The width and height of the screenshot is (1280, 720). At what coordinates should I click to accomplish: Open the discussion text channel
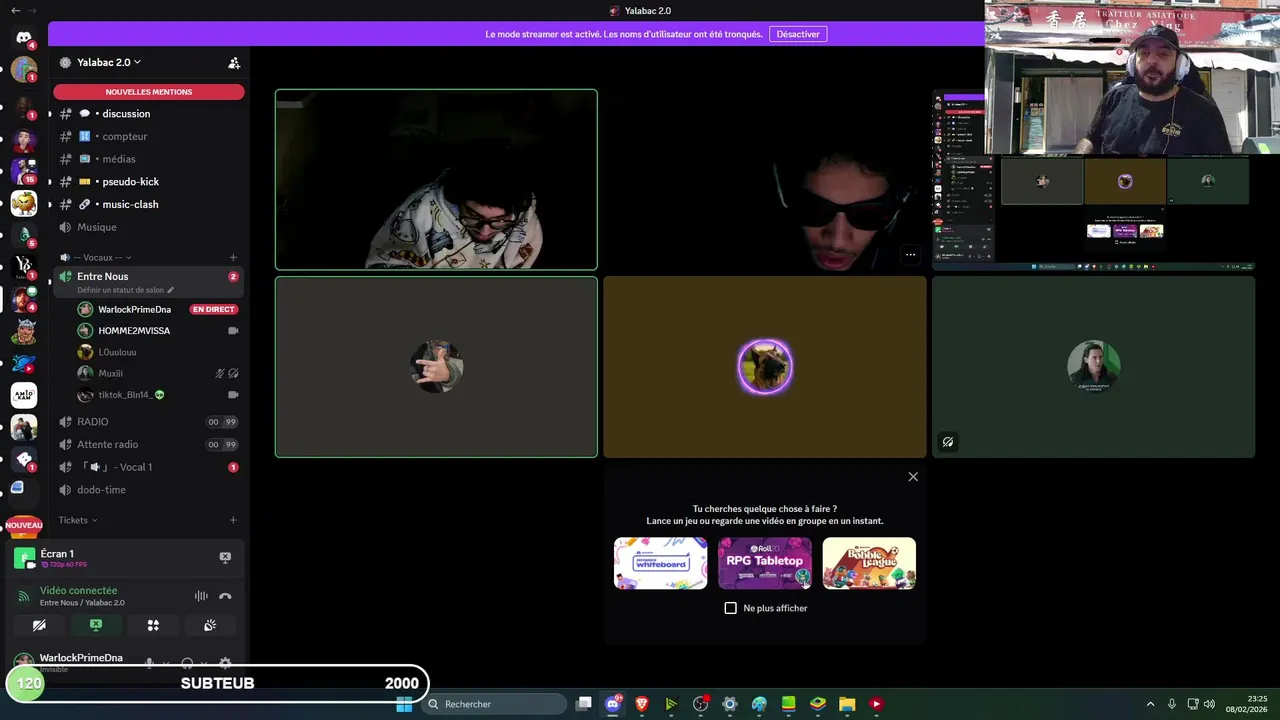click(x=149, y=114)
